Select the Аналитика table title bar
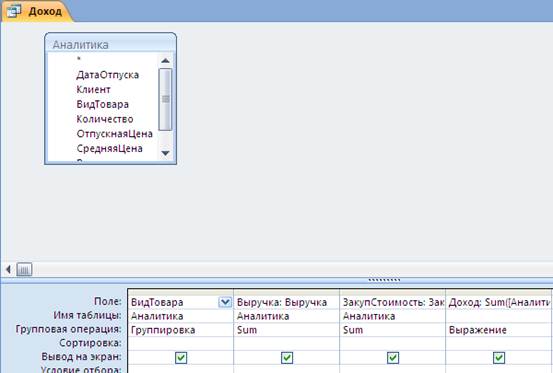 tap(110, 44)
